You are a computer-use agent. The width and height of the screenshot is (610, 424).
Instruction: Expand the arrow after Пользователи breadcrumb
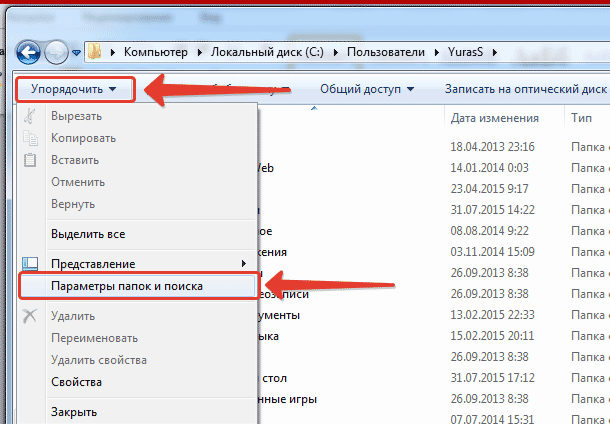[x=436, y=53]
